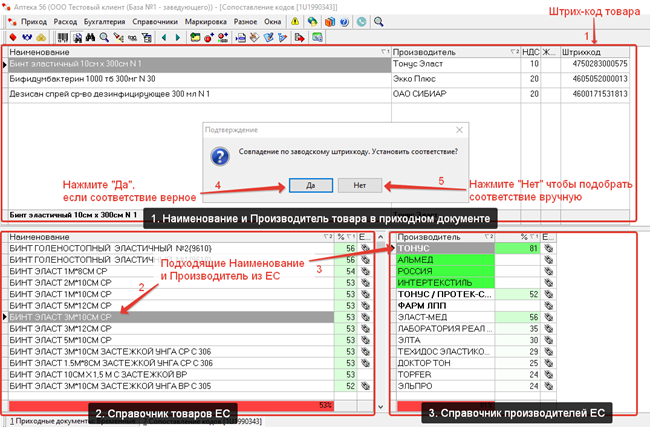Select БИНТ ЭЛАСТ 3М*12СМ СР row
This screenshot has height=427, width=650.
(171, 329)
